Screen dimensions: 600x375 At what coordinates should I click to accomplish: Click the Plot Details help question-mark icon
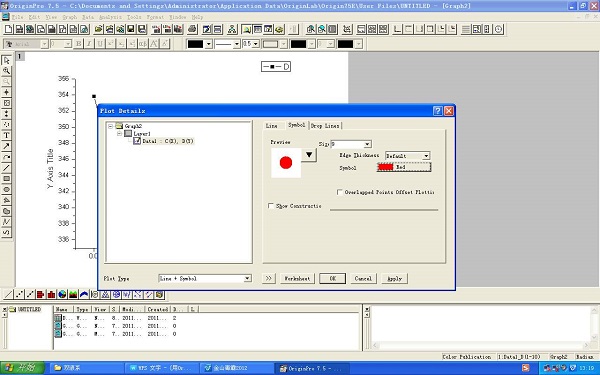tap(438, 111)
